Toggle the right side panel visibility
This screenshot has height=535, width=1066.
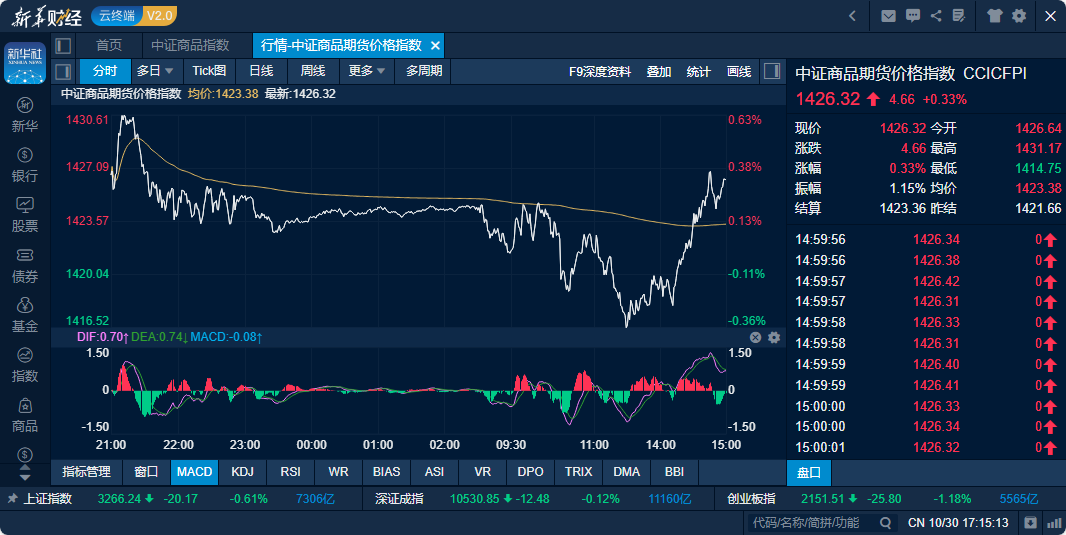(x=771, y=71)
